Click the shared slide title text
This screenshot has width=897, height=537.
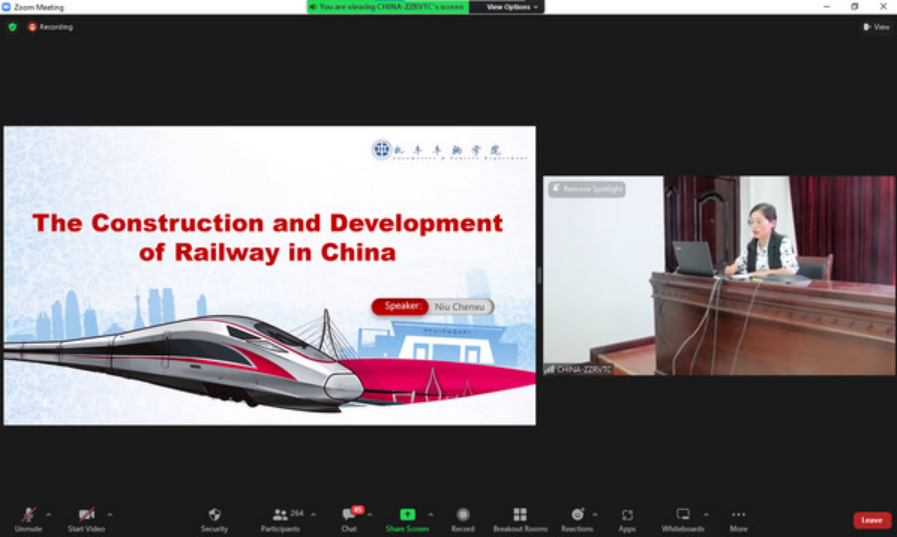tap(268, 237)
